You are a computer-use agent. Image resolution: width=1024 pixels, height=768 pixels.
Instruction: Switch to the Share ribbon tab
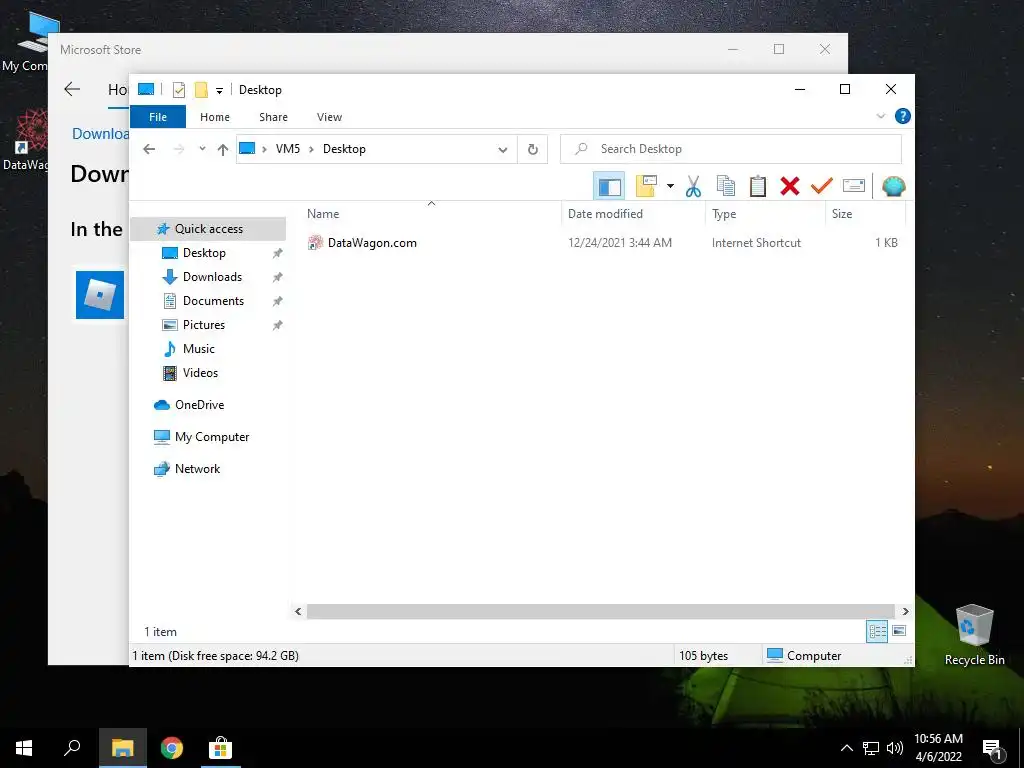[273, 117]
